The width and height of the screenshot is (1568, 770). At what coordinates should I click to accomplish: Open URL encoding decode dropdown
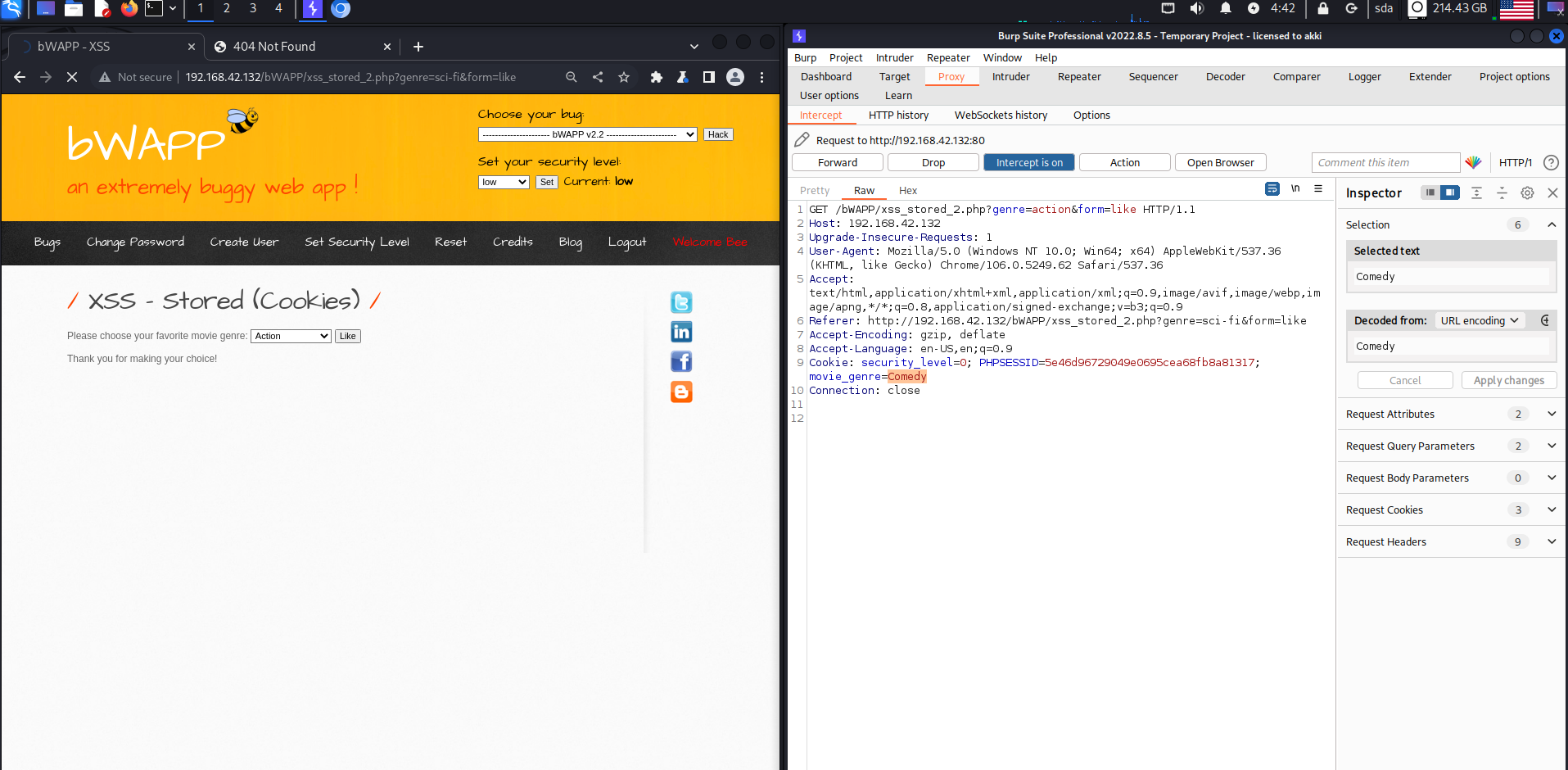click(x=1479, y=320)
